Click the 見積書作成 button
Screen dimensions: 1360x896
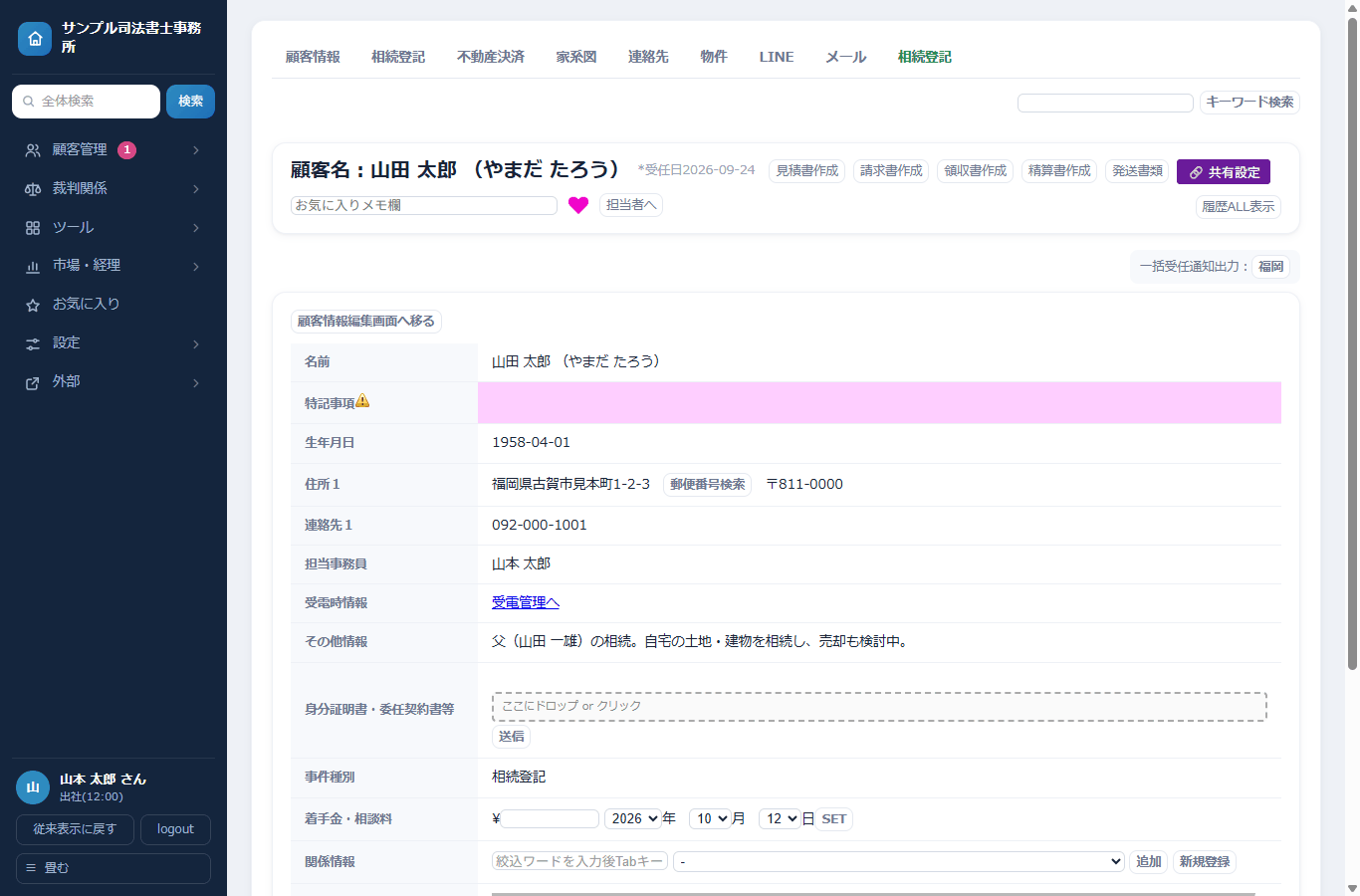pyautogui.click(x=807, y=171)
